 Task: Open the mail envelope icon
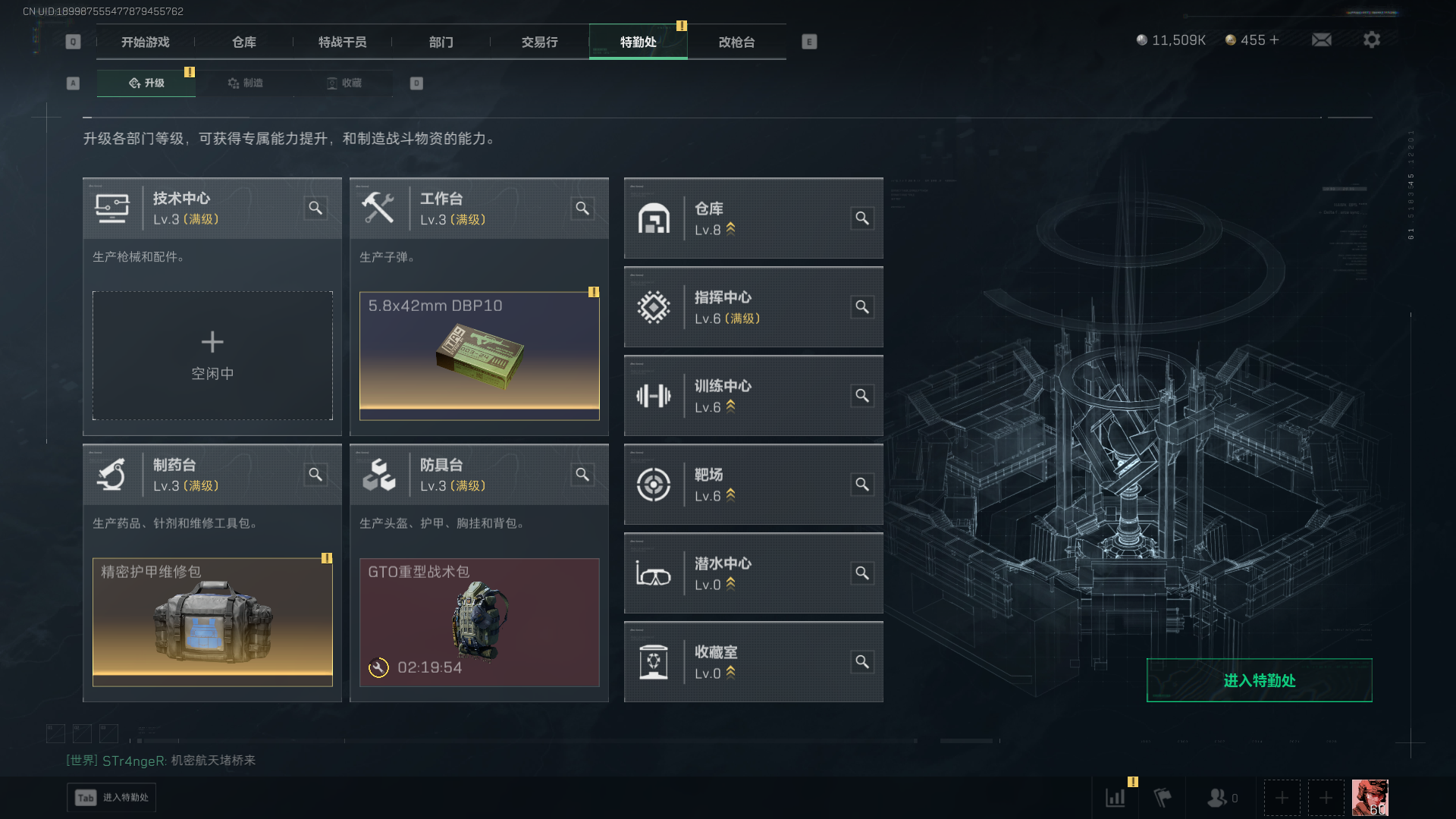1321,39
